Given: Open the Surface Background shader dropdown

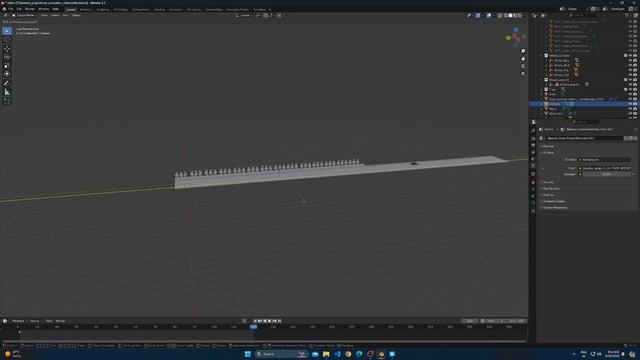Looking at the screenshot, I should (604, 160).
